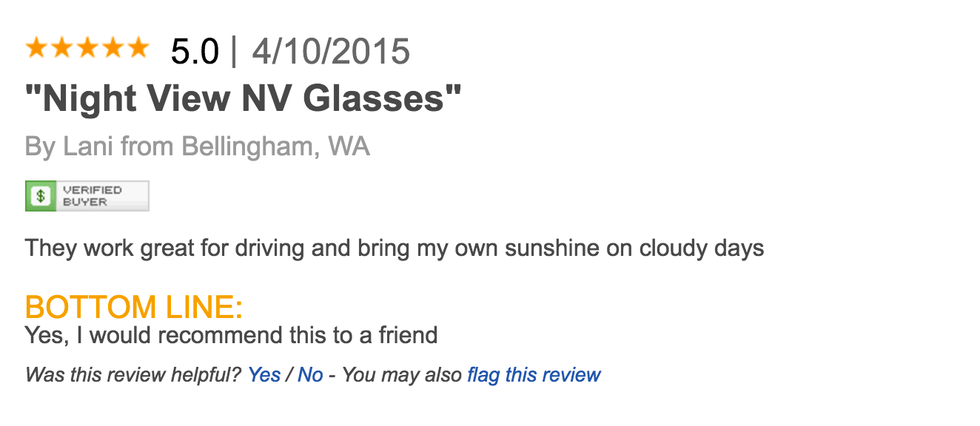Mark review unhelpful with No link
Image resolution: width=980 pixels, height=426 pixels.
[310, 376]
